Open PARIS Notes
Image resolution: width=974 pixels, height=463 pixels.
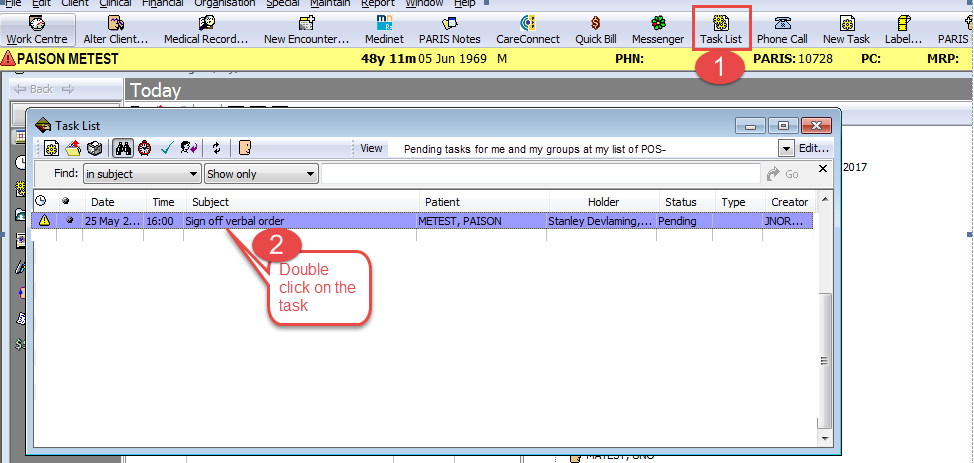coord(450,29)
